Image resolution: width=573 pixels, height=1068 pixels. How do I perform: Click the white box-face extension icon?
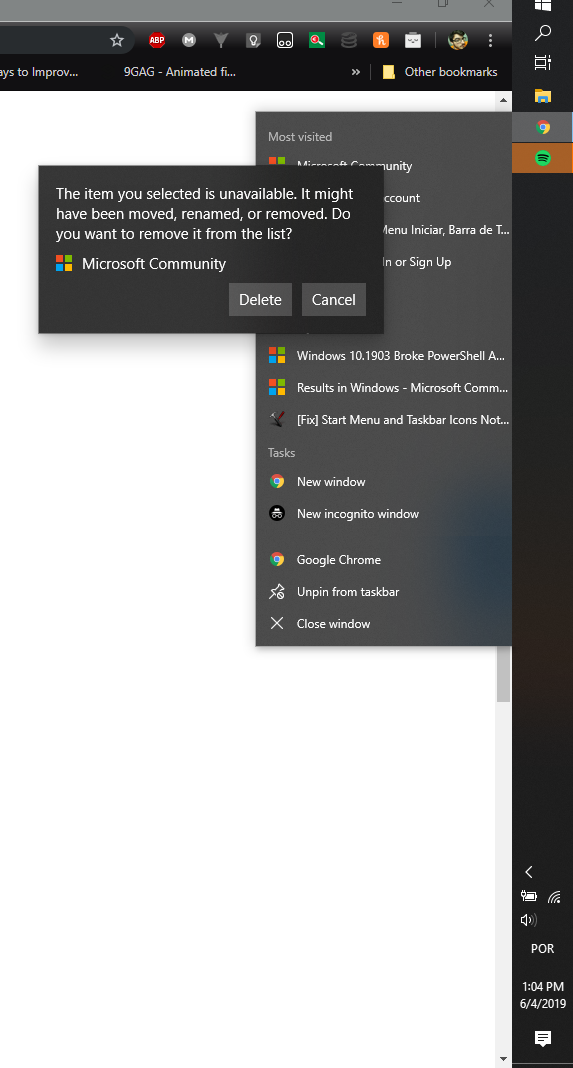point(412,40)
